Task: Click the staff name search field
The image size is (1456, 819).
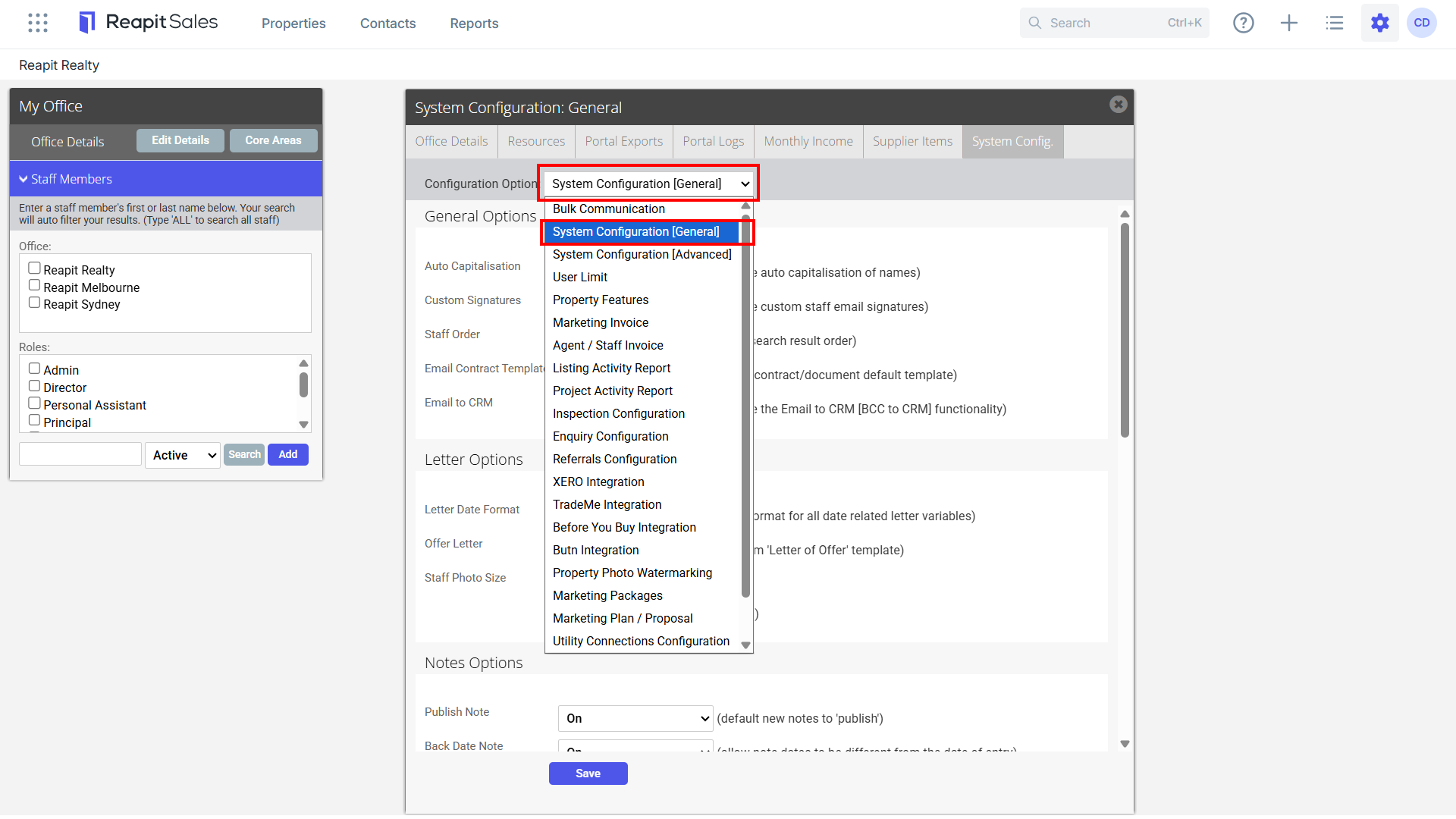Action: click(80, 454)
